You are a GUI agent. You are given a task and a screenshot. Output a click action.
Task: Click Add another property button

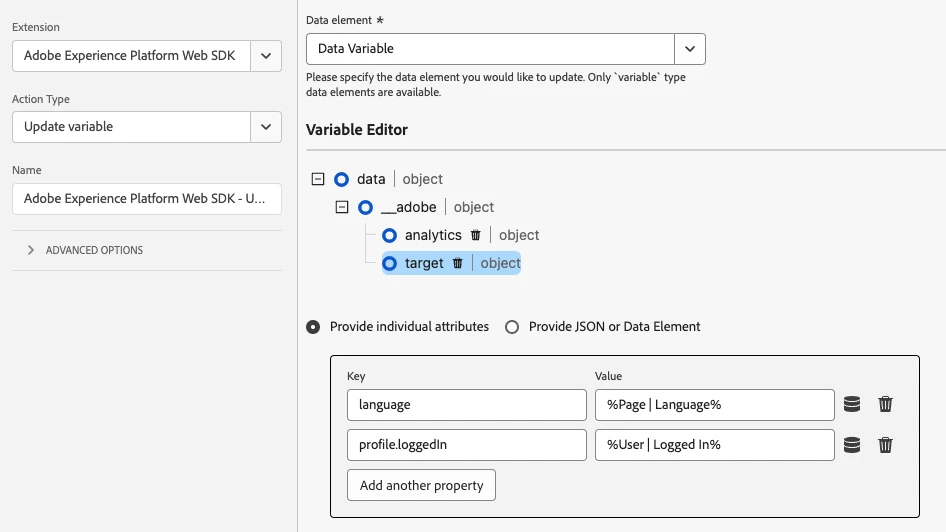[421, 485]
